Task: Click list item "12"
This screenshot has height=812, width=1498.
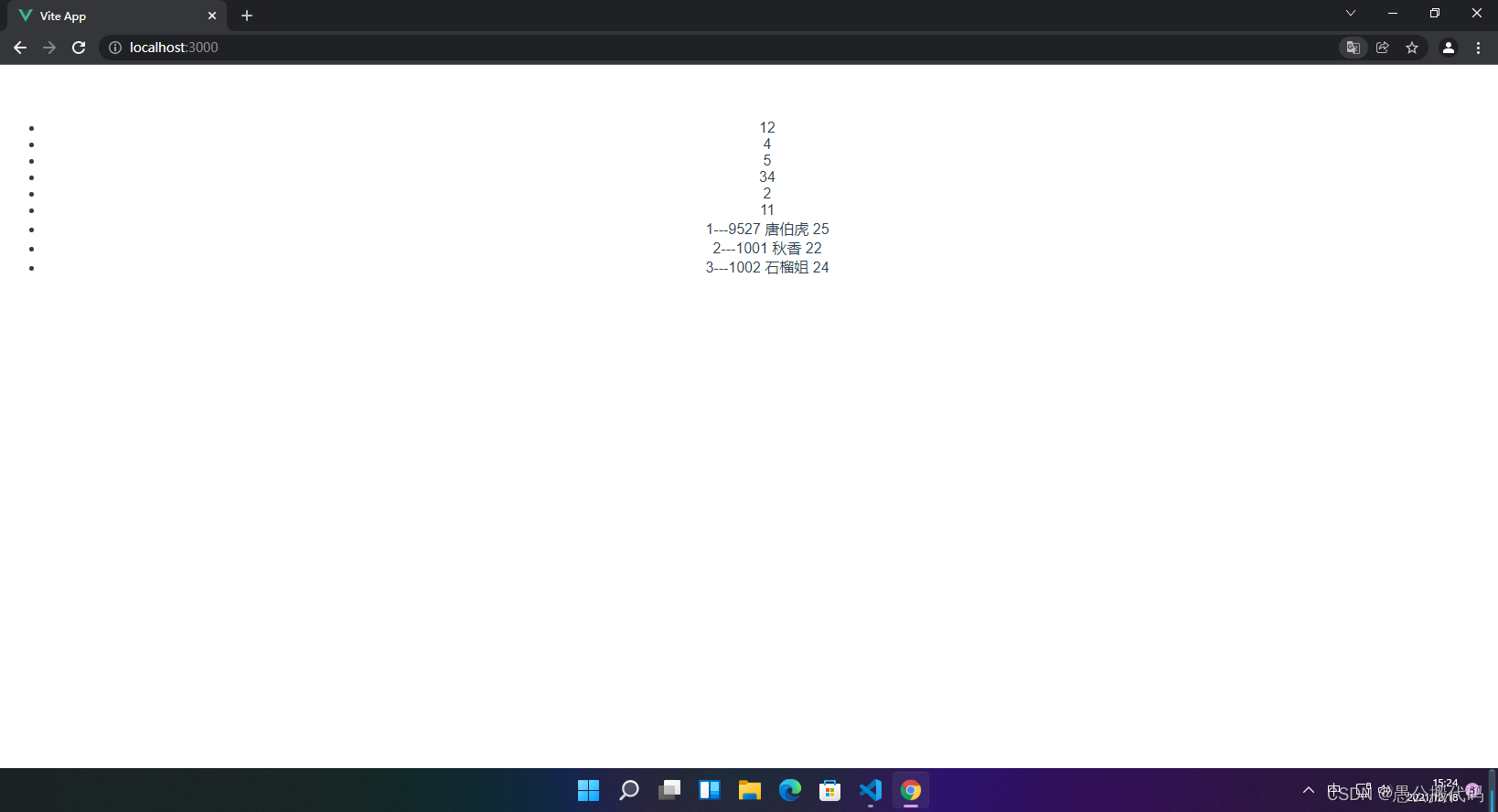Action: [767, 128]
